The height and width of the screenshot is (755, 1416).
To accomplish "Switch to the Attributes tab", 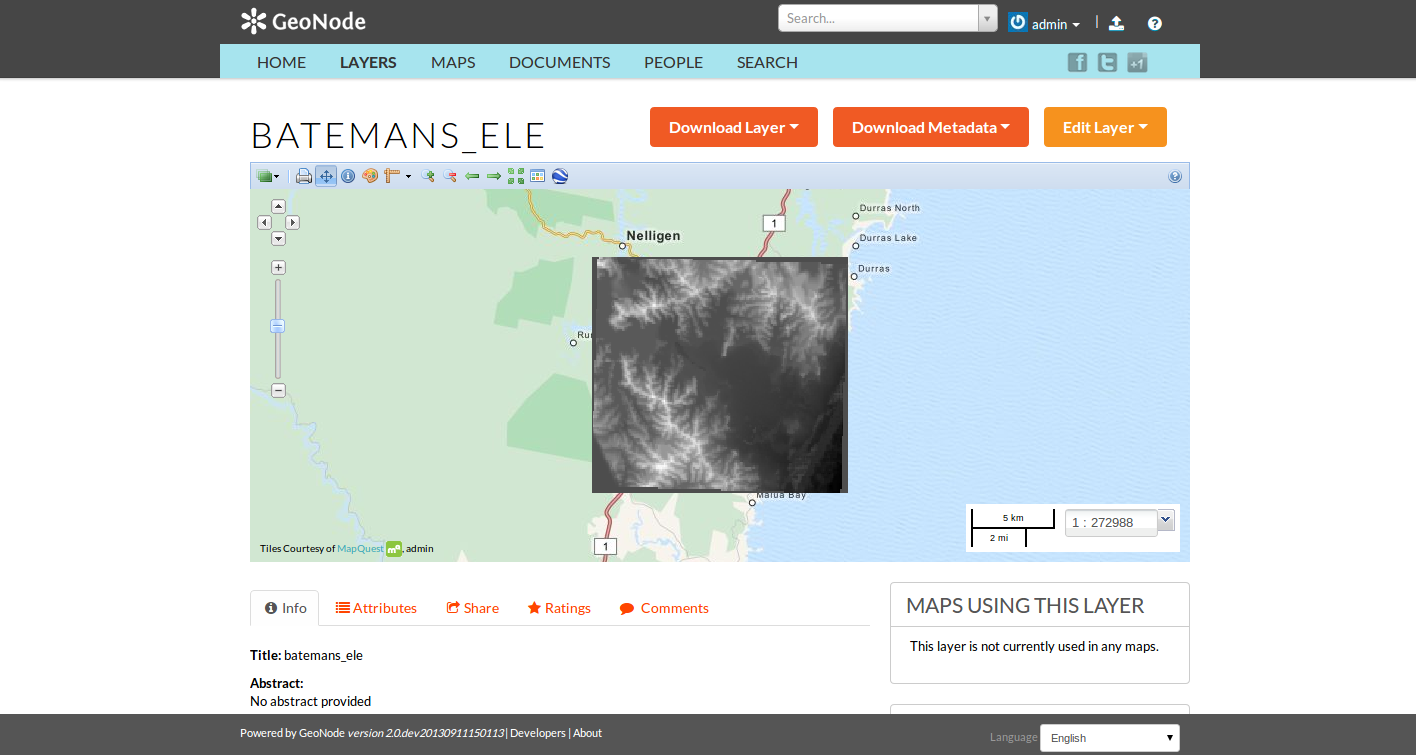I will [376, 608].
